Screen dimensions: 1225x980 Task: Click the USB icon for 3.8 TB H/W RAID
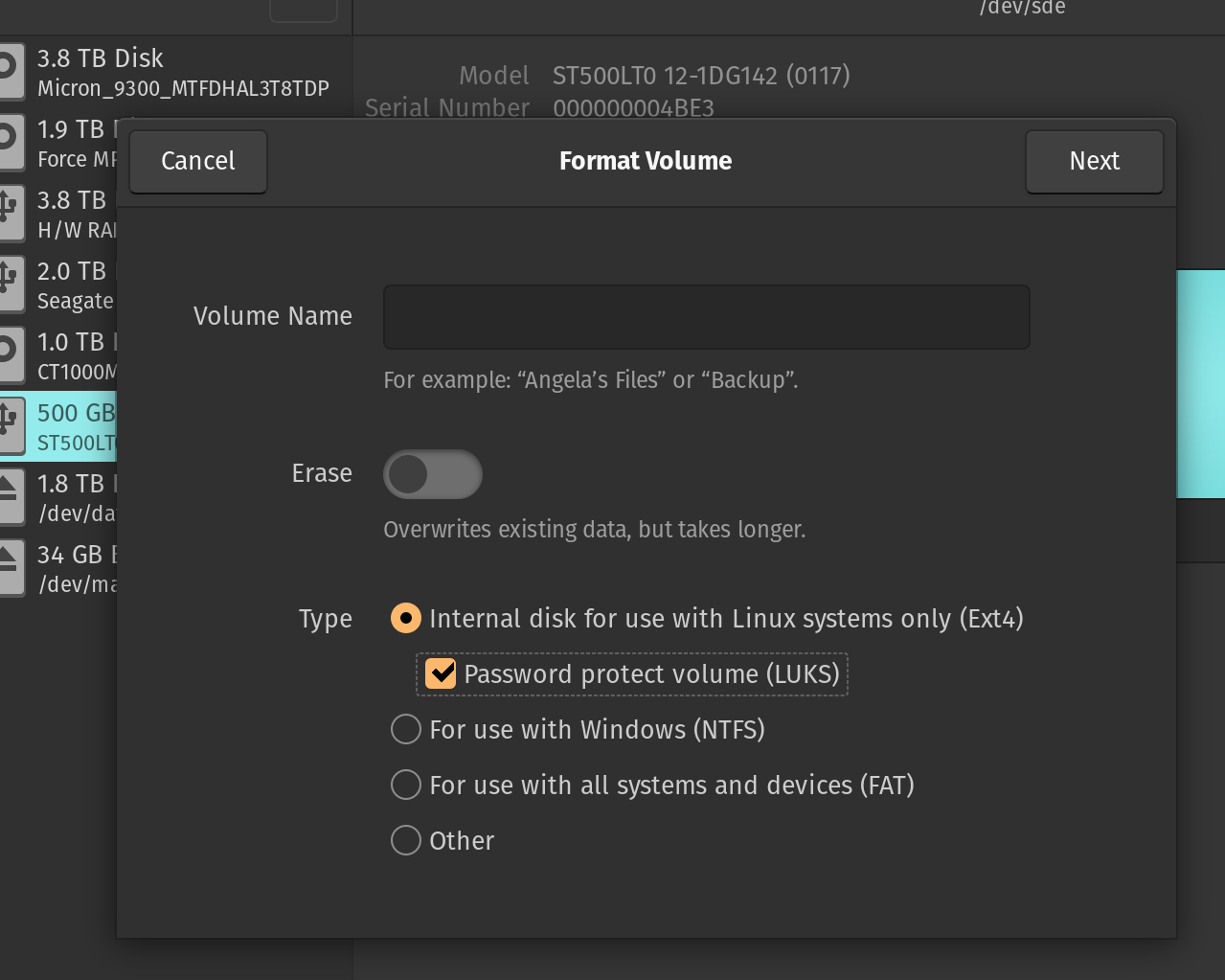click(10, 213)
